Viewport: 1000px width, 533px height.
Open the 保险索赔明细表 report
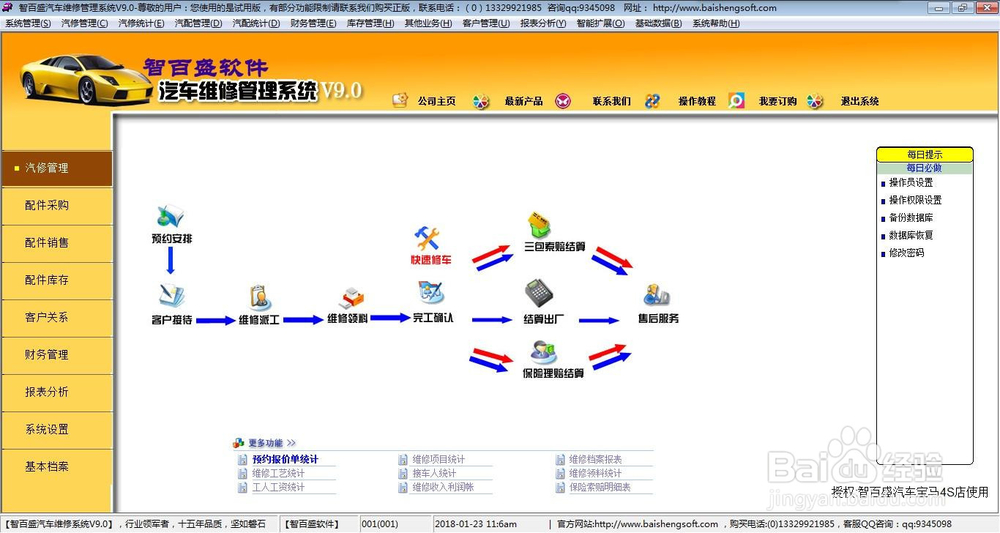(x=600, y=487)
